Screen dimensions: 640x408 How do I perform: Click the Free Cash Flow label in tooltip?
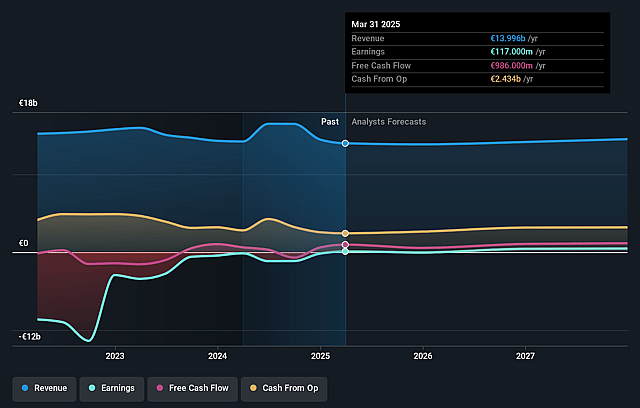[x=381, y=66]
